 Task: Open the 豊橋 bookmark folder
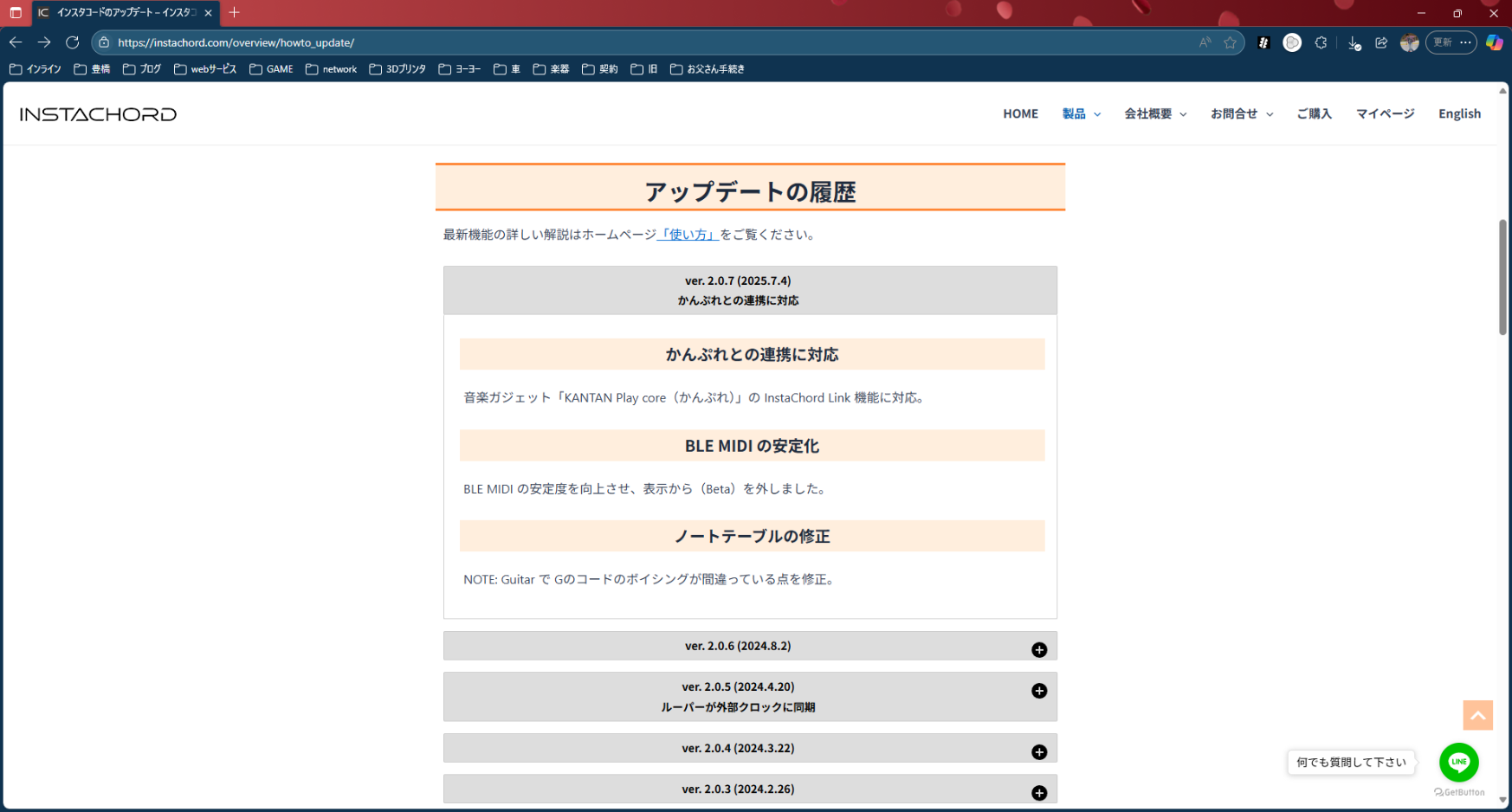click(x=92, y=69)
